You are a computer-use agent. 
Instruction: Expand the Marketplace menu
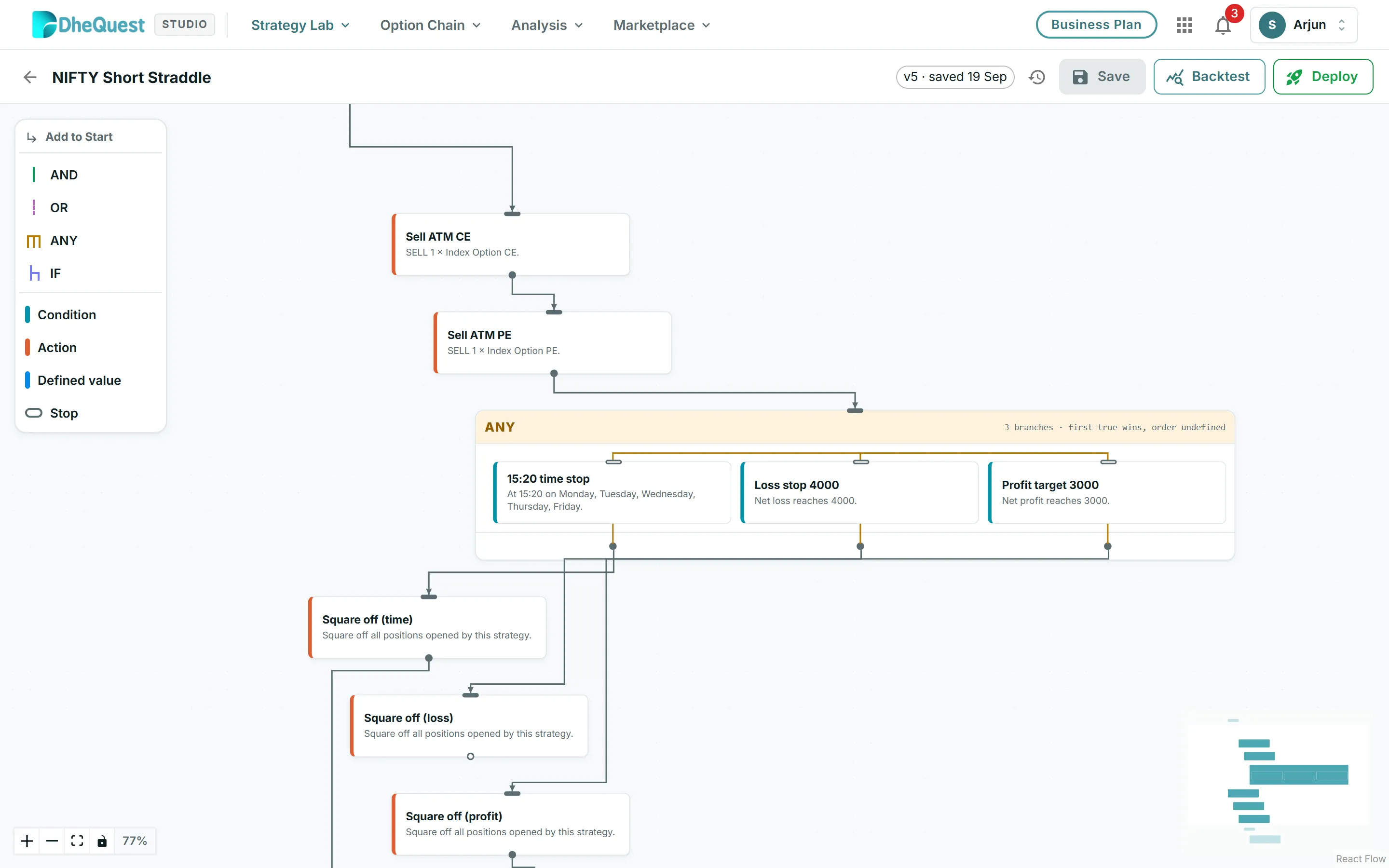[662, 25]
